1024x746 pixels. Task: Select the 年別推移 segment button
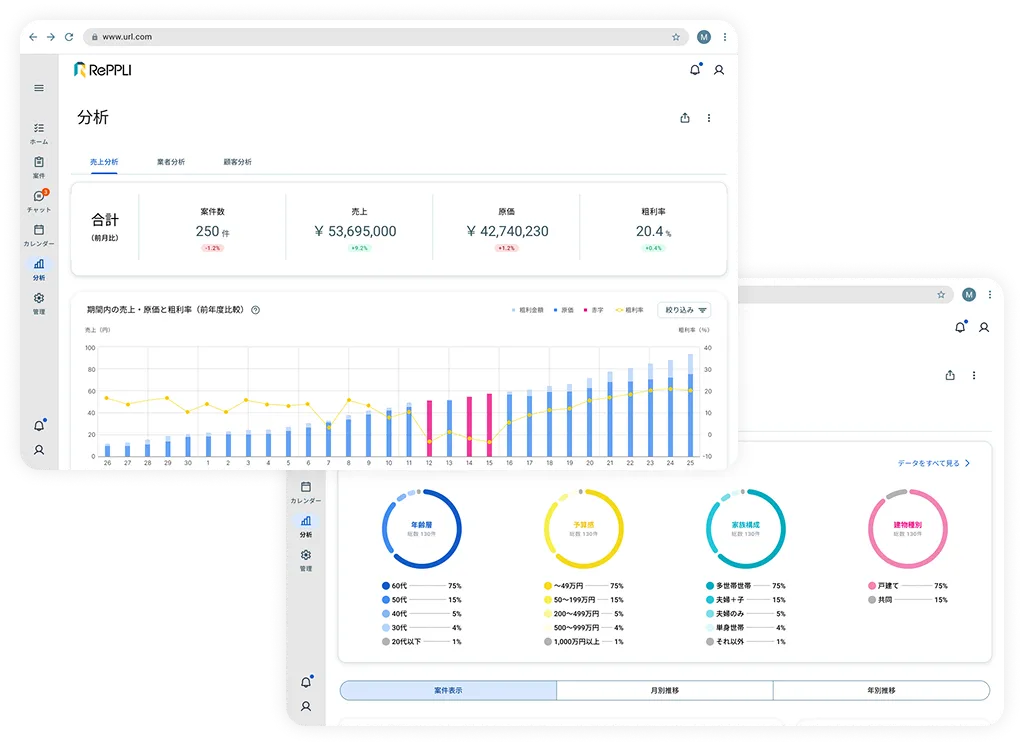(880, 690)
